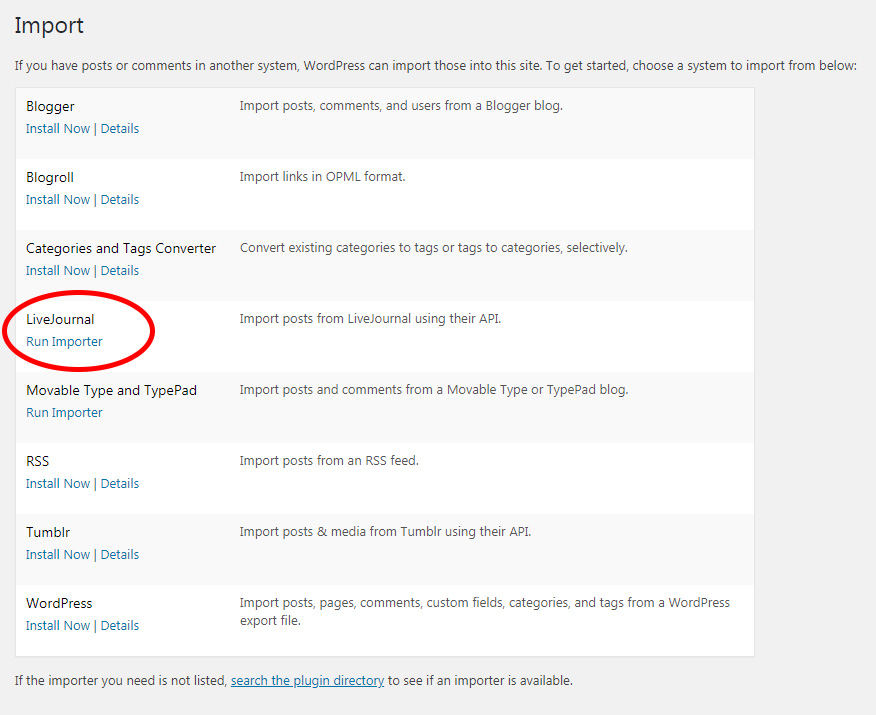Run the LiveJournal importer

63,341
